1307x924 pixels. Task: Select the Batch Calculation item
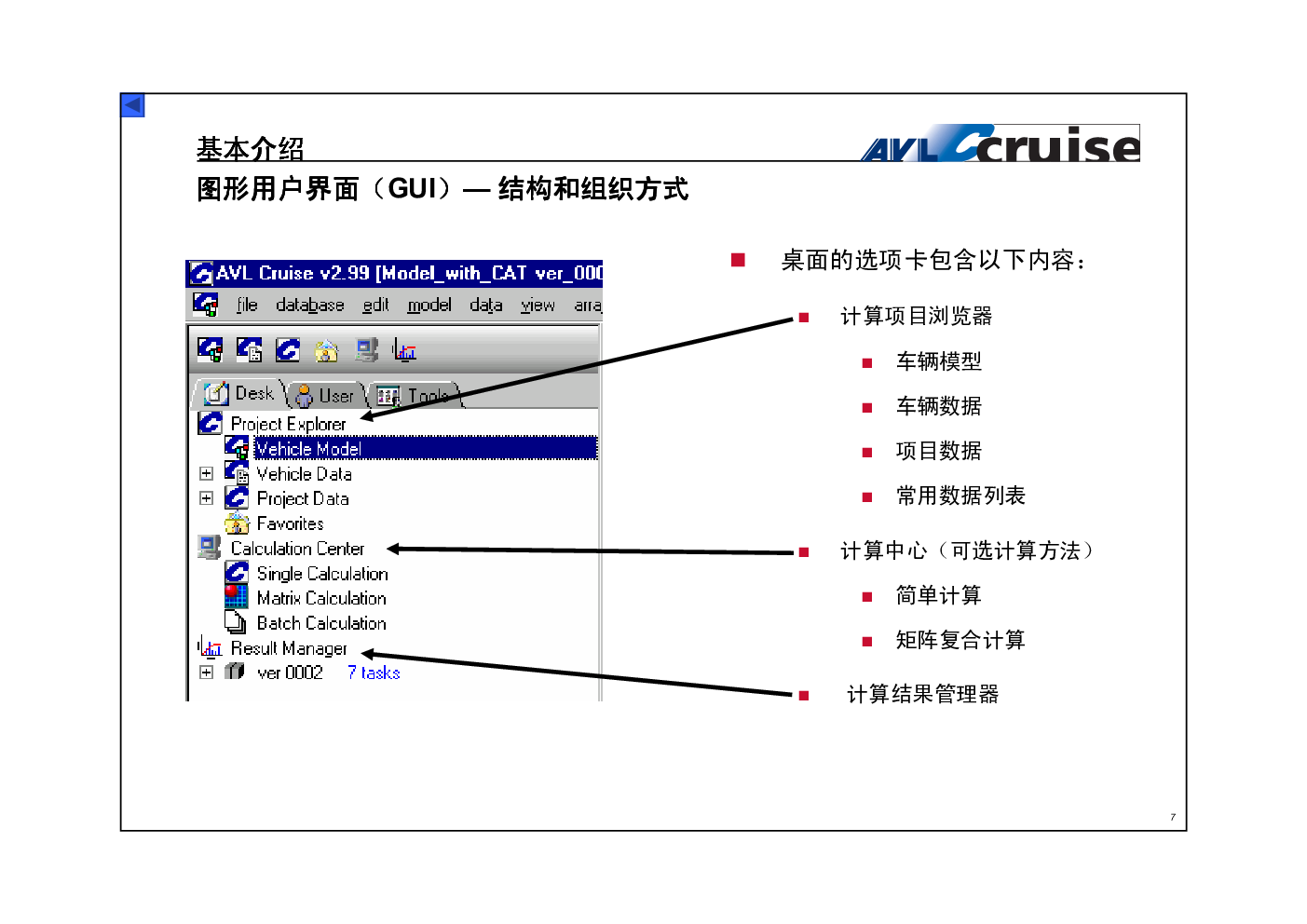pyautogui.click(x=321, y=623)
